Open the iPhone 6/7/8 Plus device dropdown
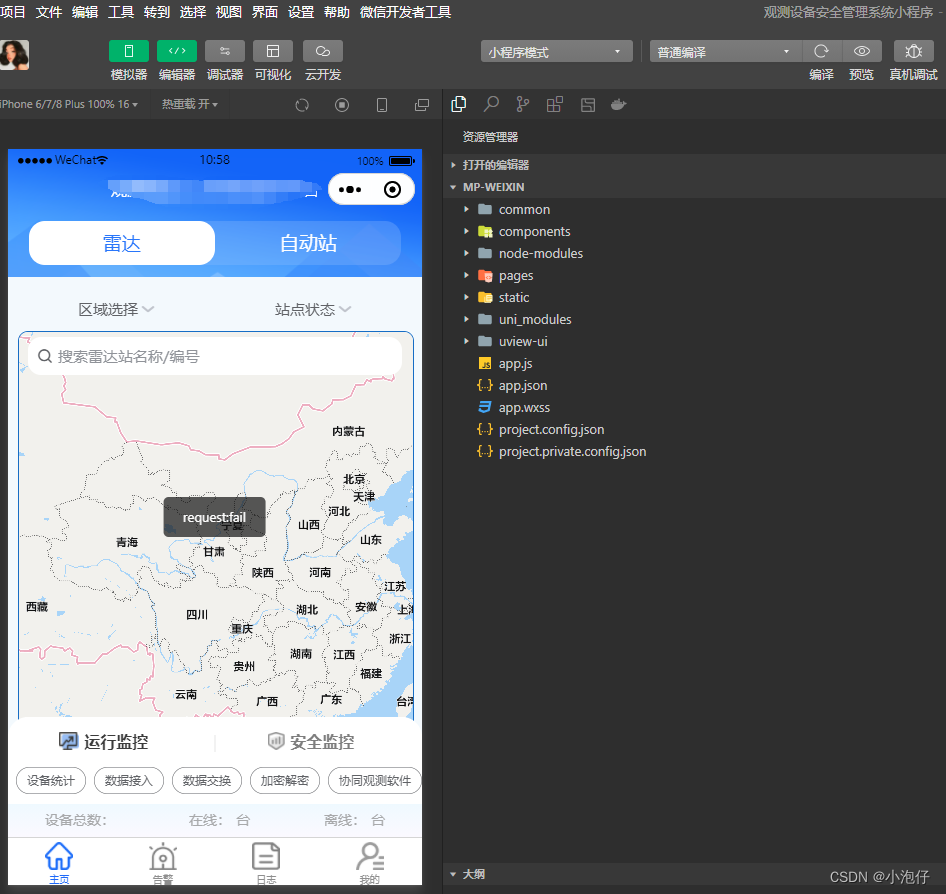The height and width of the screenshot is (894, 946). pyautogui.click(x=45, y=103)
